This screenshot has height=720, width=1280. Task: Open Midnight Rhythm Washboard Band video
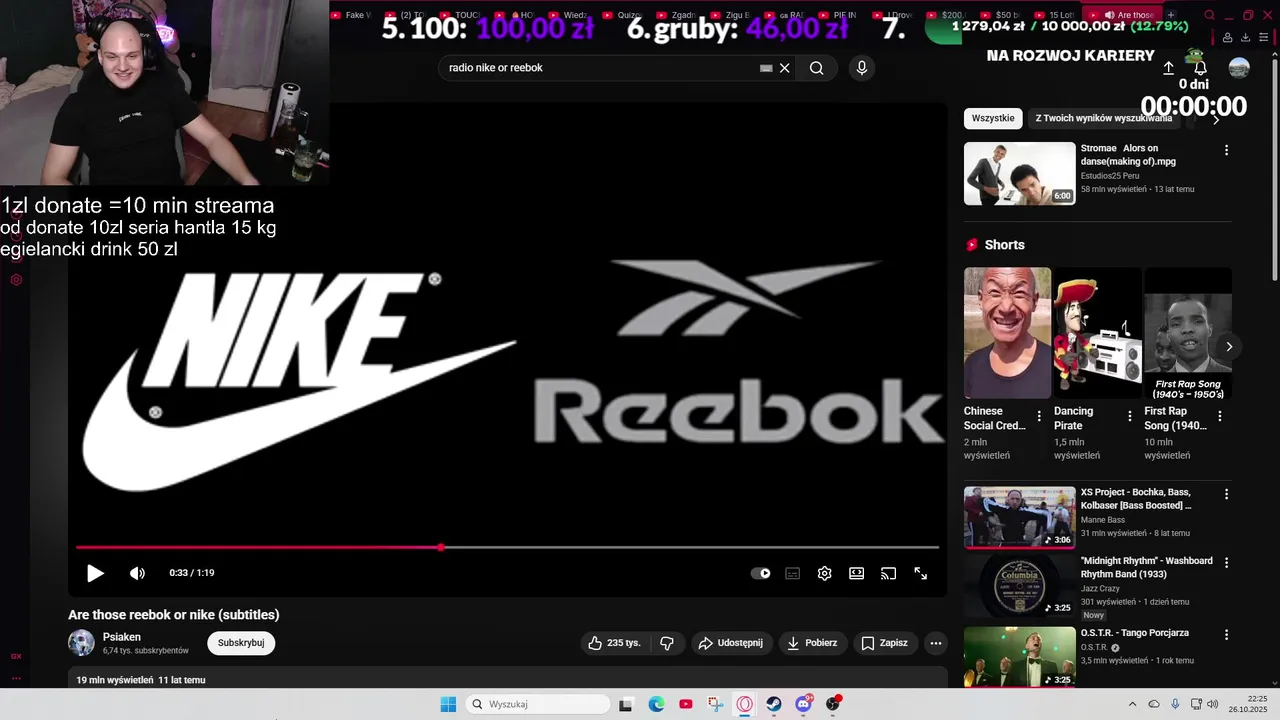pos(1019,586)
